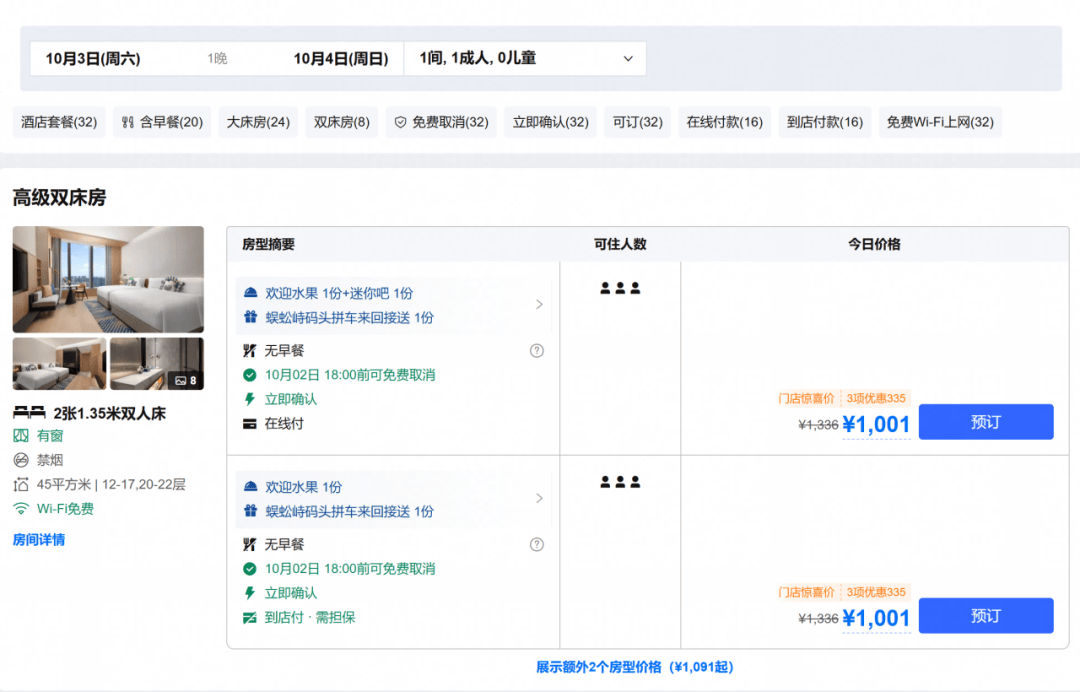
Task: Click the help icon beside 无早餐 in 到店付 option
Action: 537,545
